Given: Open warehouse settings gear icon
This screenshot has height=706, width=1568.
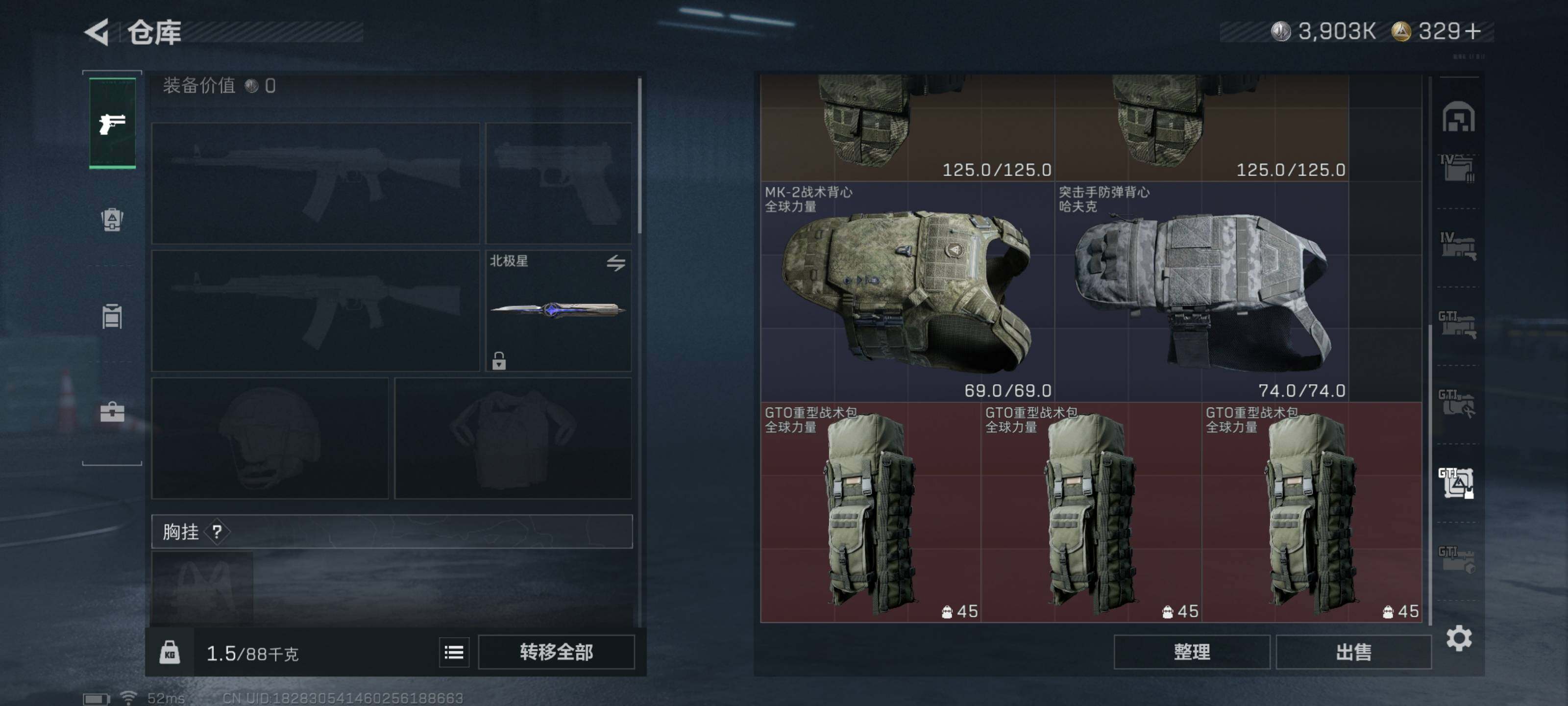Looking at the screenshot, I should [1459, 638].
